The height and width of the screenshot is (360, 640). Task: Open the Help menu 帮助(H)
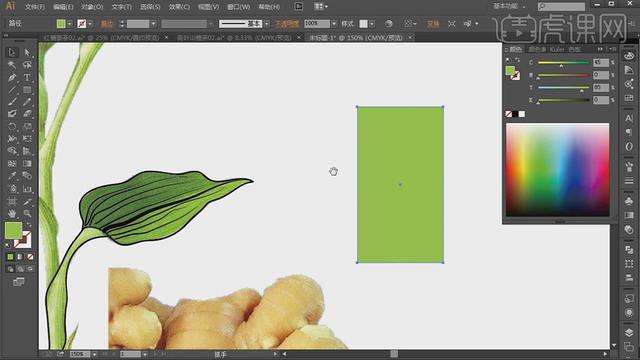click(x=269, y=7)
